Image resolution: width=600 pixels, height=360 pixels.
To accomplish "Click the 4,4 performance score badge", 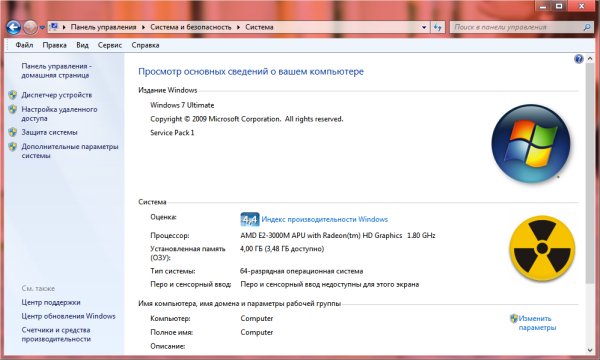I will click(250, 220).
